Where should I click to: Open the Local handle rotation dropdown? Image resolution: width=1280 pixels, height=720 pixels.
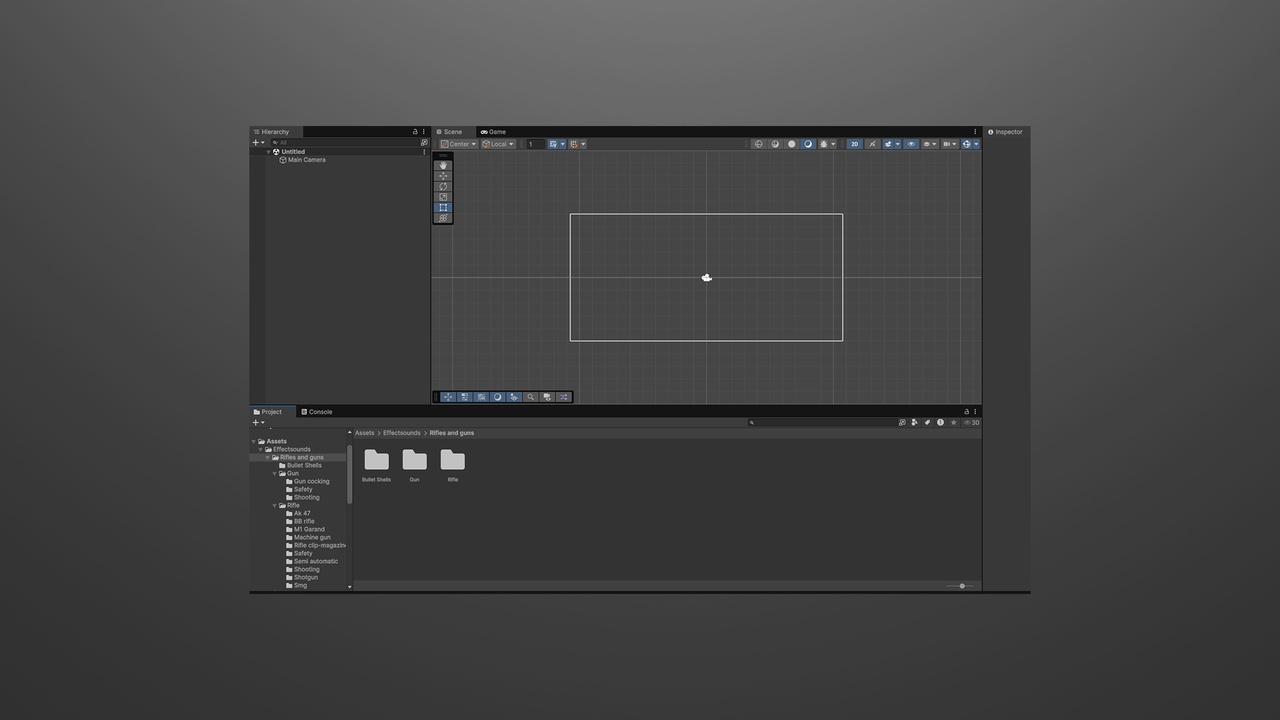(498, 144)
